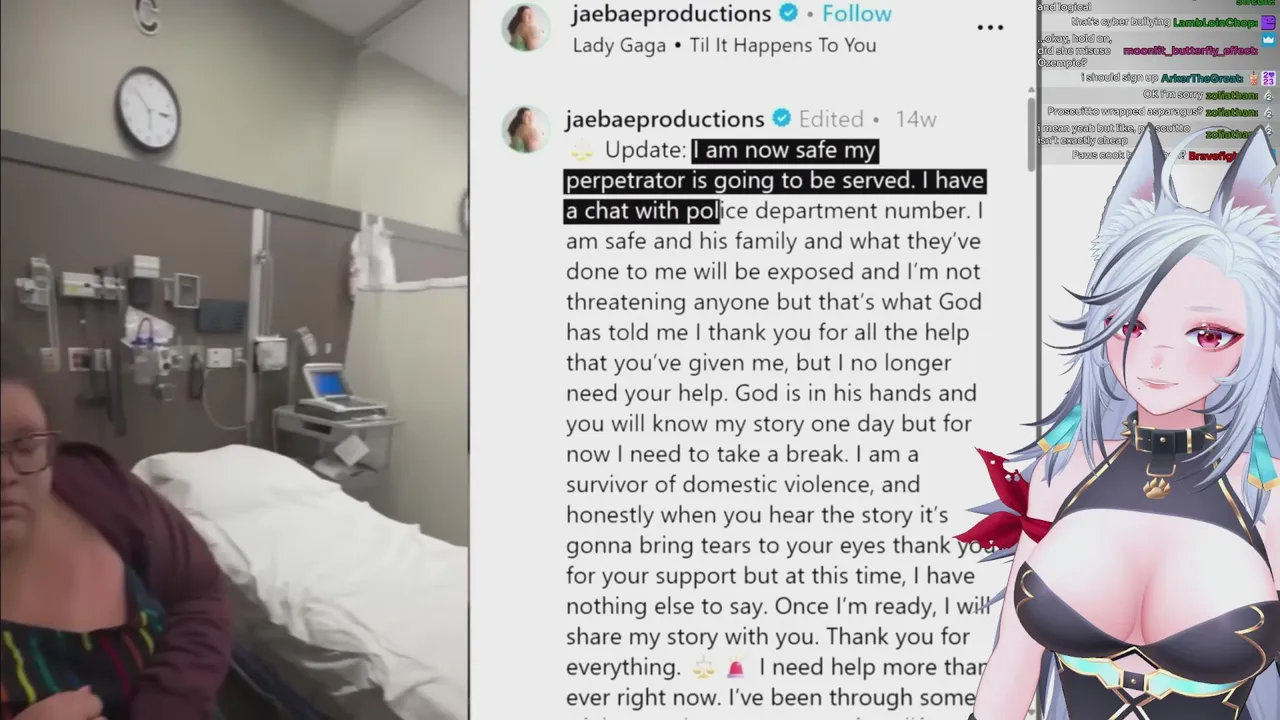
Task: Click the verified badge next to caption username
Action: click(782, 119)
